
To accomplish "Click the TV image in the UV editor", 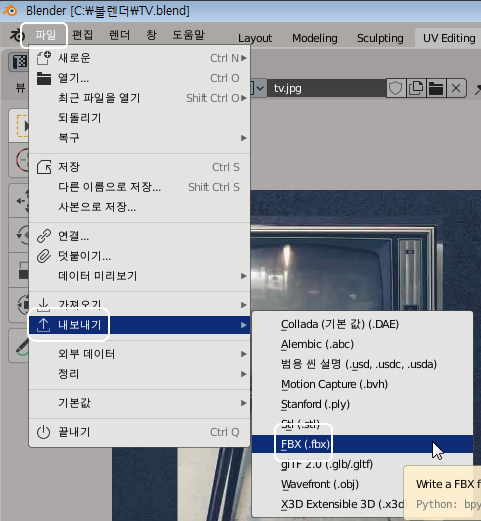I will (x=365, y=250).
